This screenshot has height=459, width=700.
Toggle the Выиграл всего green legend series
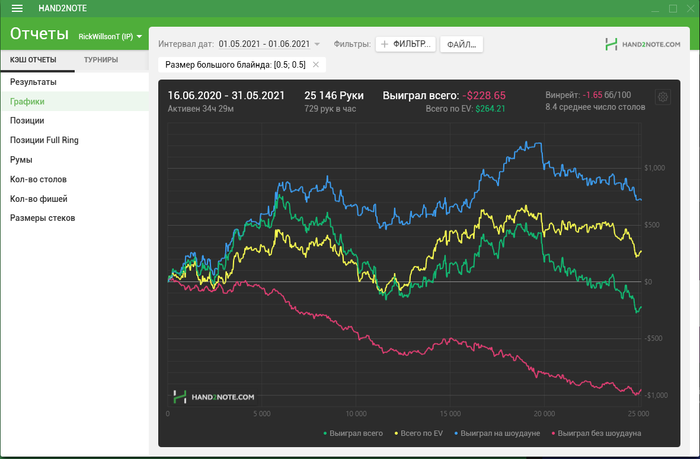pyautogui.click(x=353, y=433)
